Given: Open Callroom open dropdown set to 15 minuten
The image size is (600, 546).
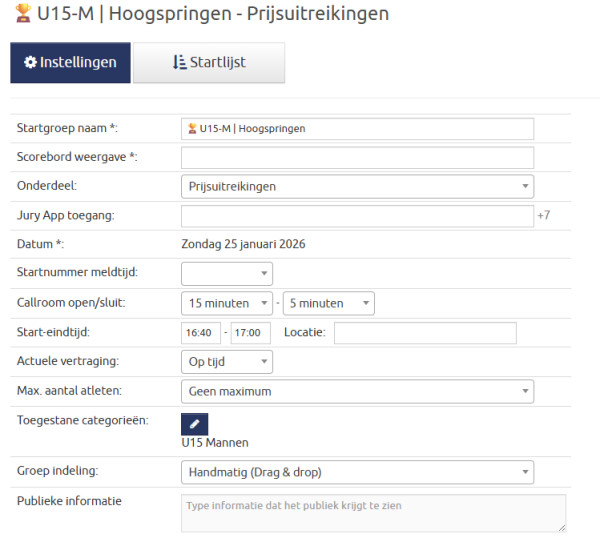Looking at the screenshot, I should (226, 303).
